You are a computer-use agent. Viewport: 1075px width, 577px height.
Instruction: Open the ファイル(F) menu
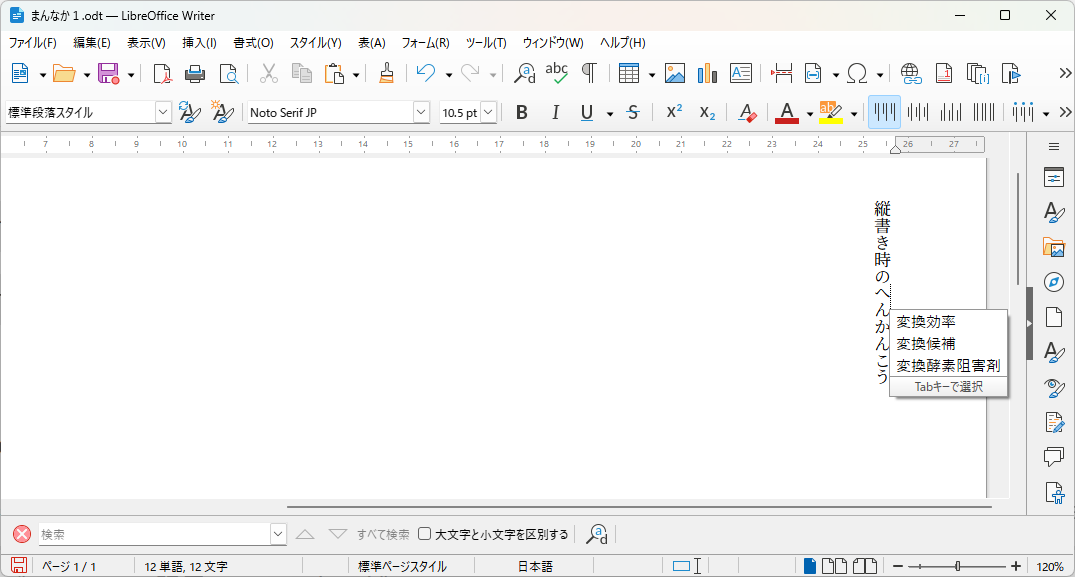(x=32, y=42)
